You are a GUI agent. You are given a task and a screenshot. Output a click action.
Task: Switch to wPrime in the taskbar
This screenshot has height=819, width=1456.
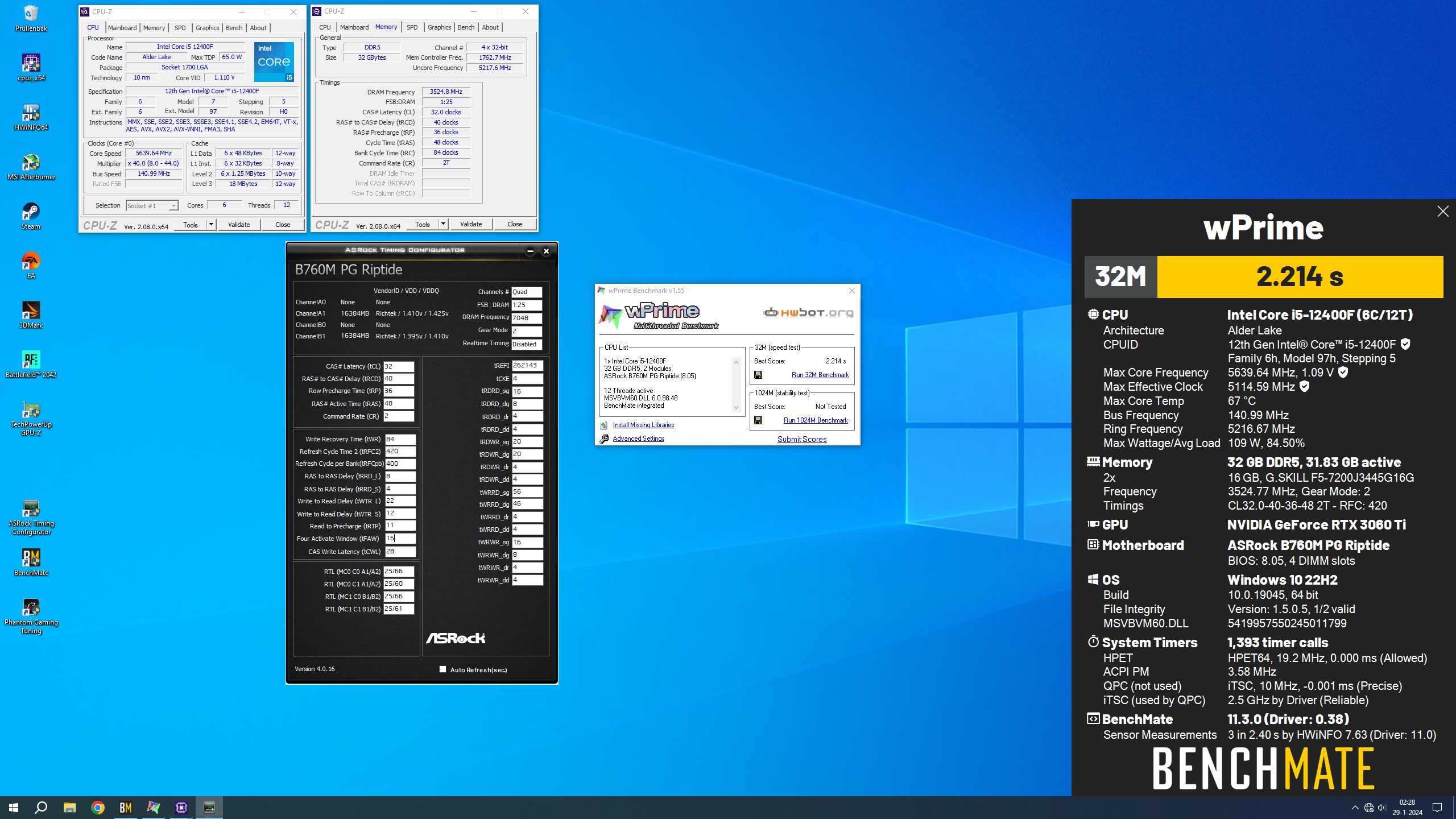154,807
